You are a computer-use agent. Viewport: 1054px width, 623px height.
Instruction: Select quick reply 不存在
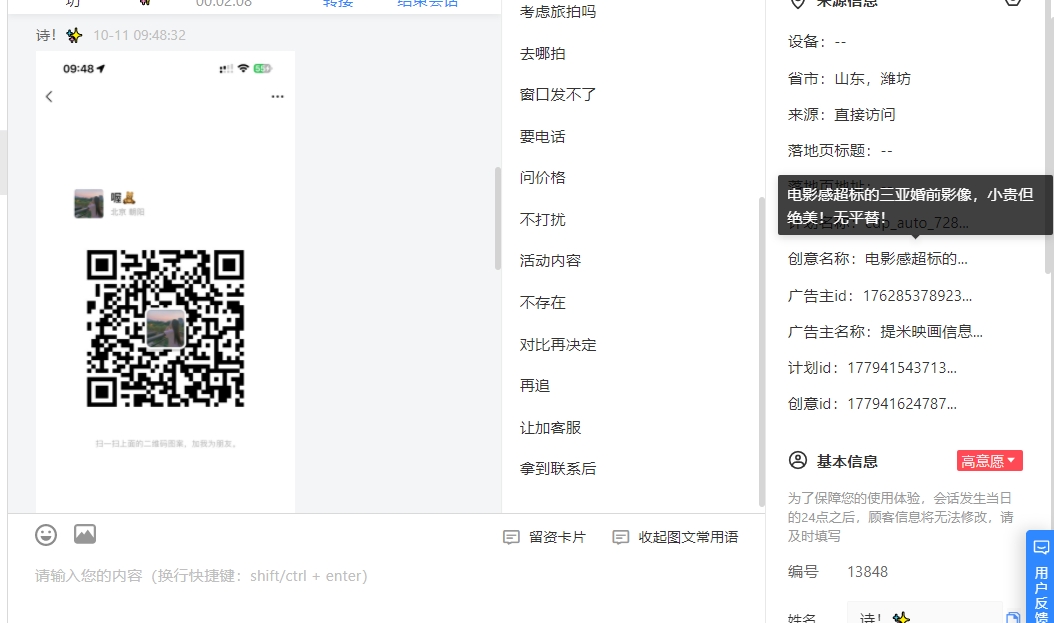click(x=542, y=302)
